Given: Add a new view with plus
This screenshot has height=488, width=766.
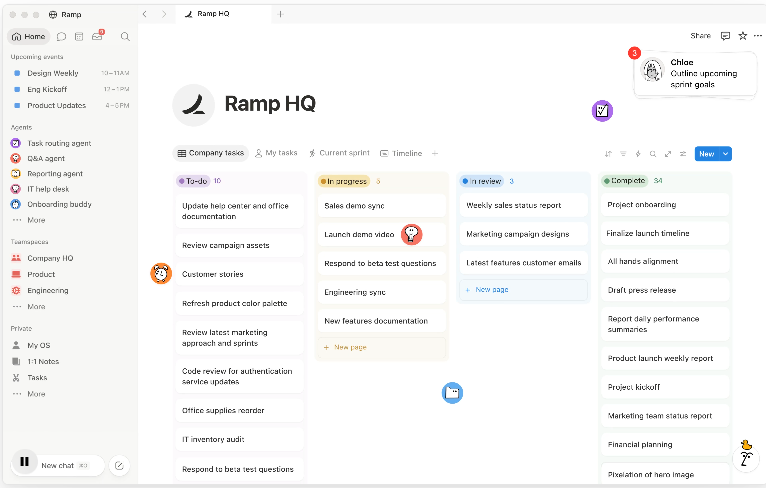Looking at the screenshot, I should click(x=435, y=153).
